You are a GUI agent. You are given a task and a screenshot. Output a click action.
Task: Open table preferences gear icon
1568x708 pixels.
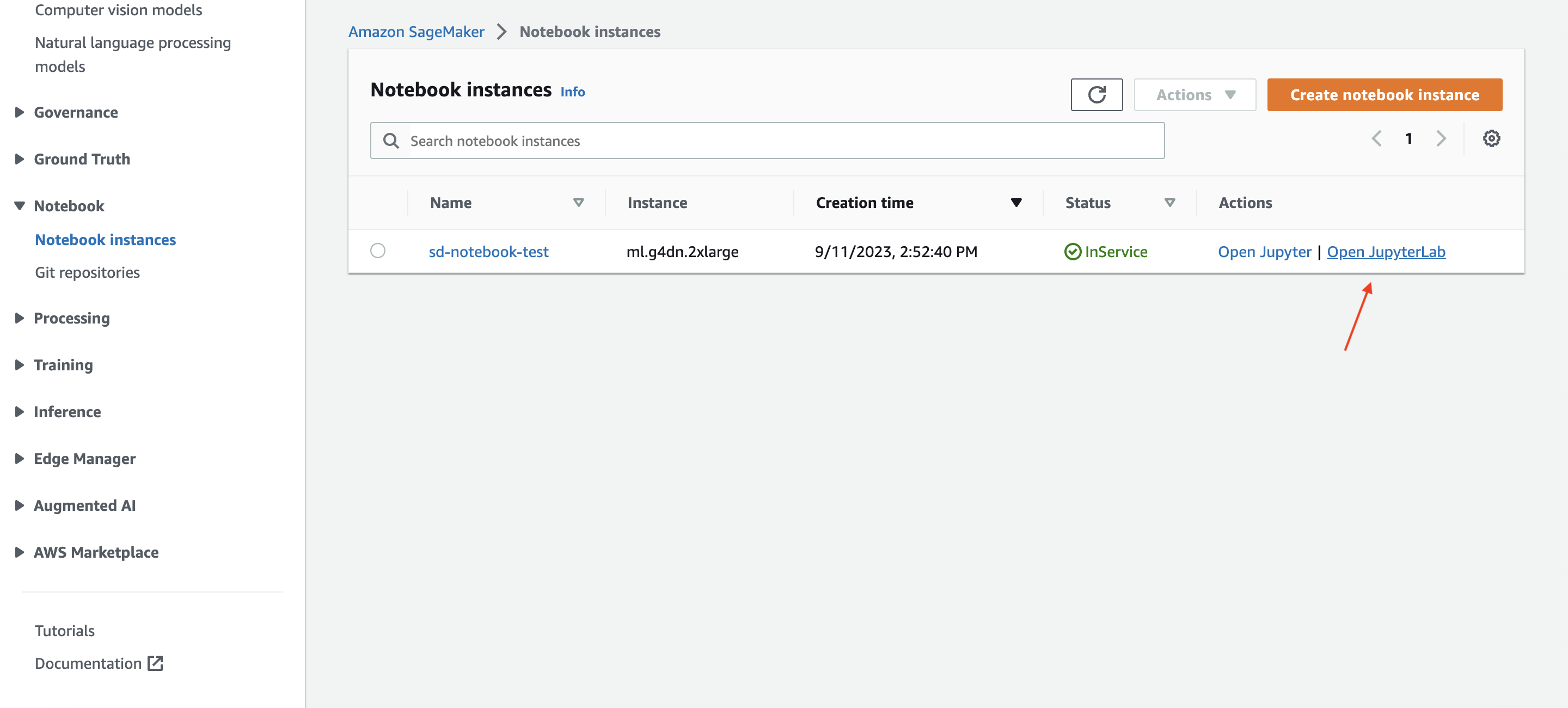point(1491,139)
